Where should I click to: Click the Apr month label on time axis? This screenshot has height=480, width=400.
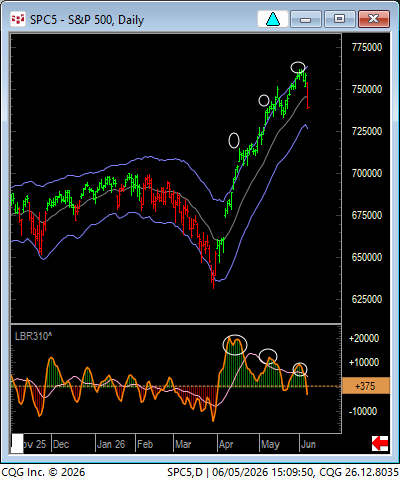click(226, 444)
